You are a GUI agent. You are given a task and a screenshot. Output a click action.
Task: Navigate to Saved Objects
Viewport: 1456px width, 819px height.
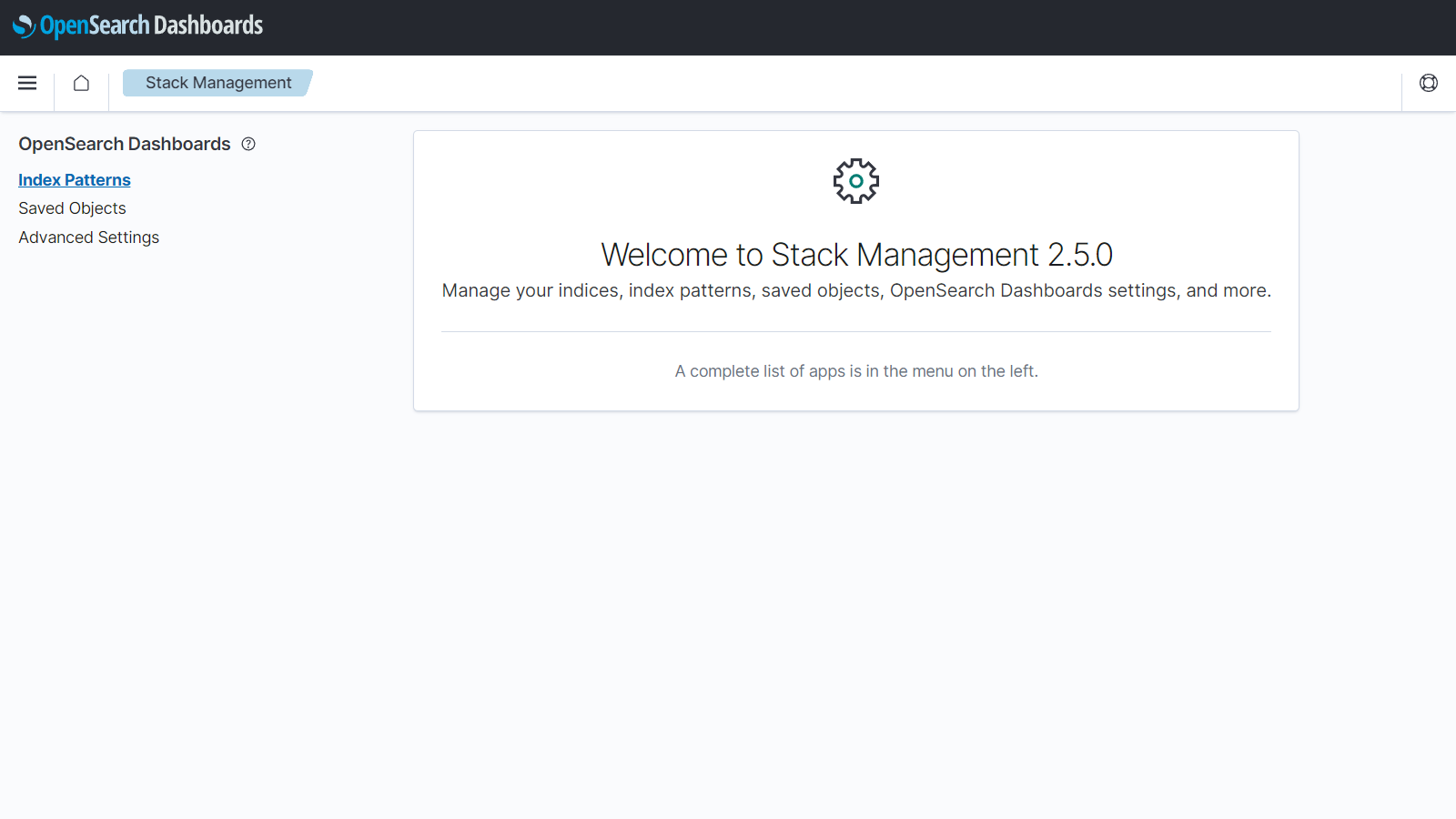(x=72, y=208)
